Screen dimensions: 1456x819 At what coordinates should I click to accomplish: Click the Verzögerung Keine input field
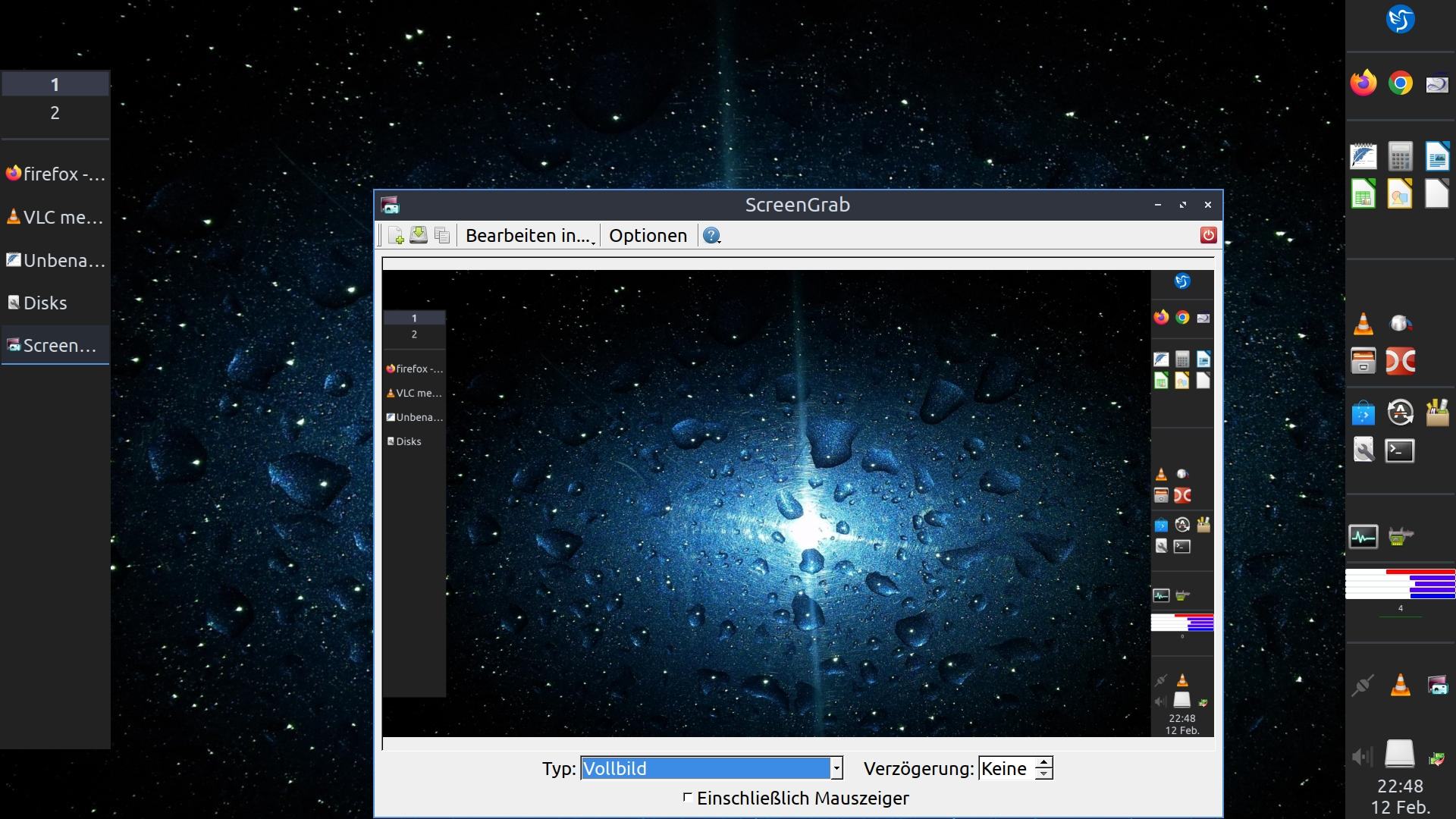tap(1006, 769)
